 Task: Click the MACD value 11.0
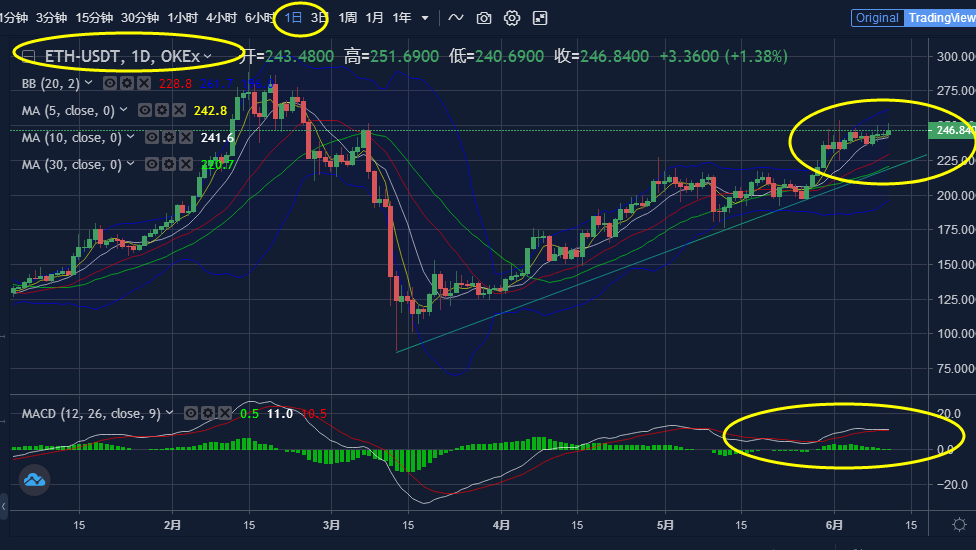(279, 414)
